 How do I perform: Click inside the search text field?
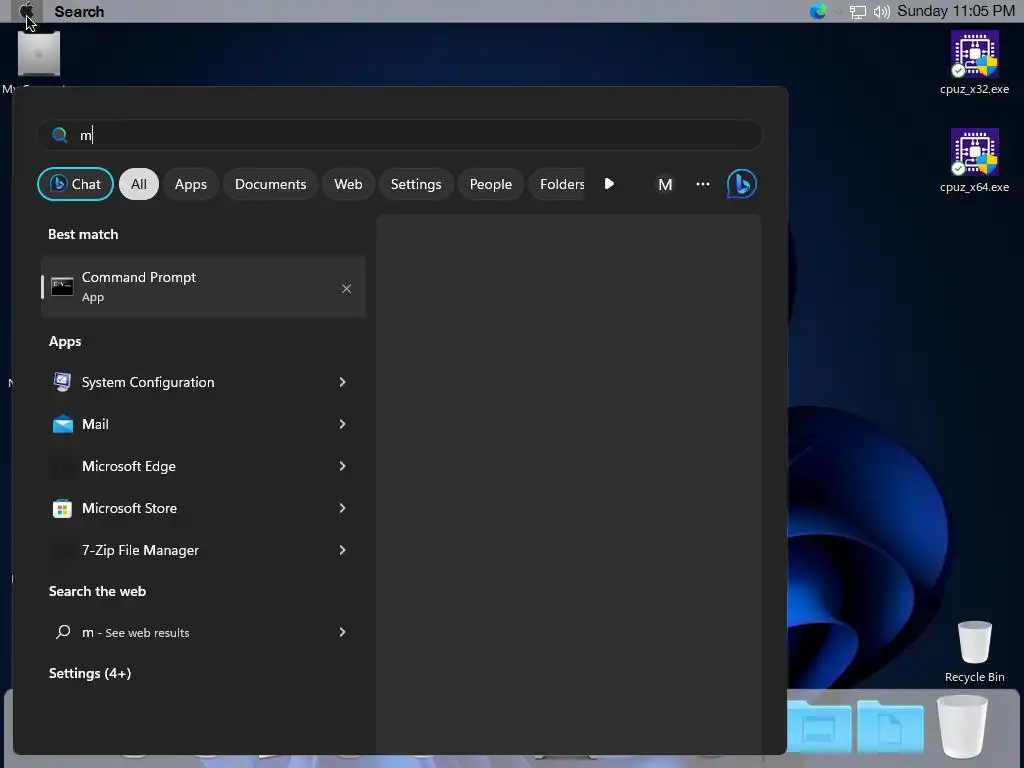[399, 135]
